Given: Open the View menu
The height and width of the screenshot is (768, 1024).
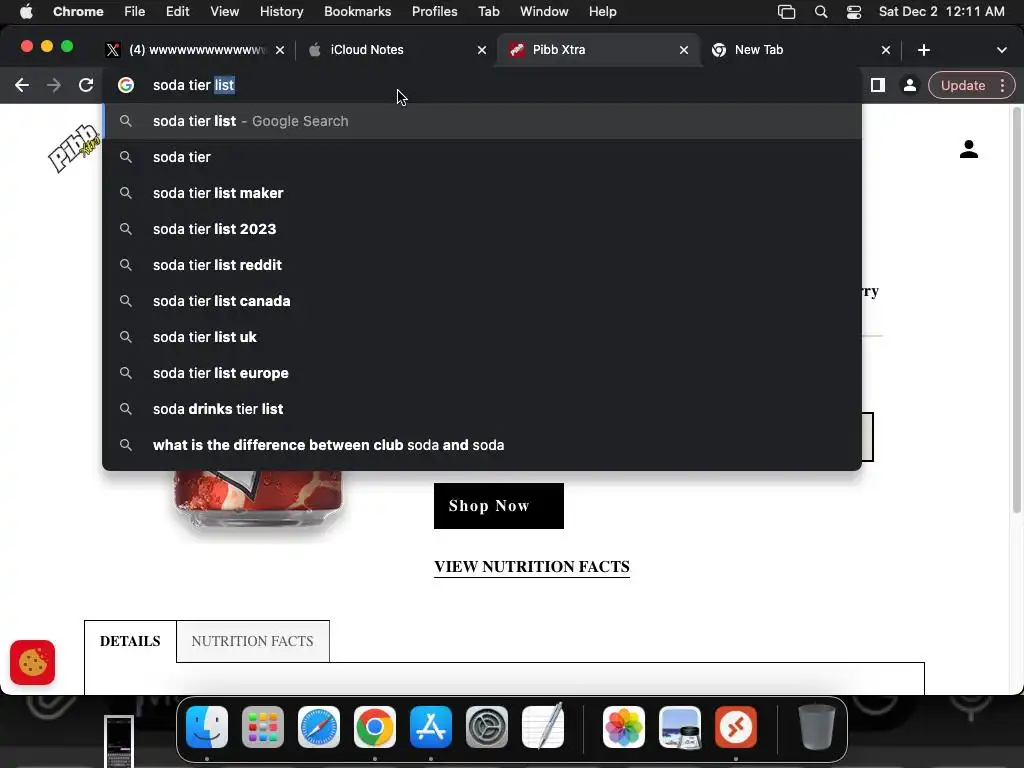Looking at the screenshot, I should 225,12.
